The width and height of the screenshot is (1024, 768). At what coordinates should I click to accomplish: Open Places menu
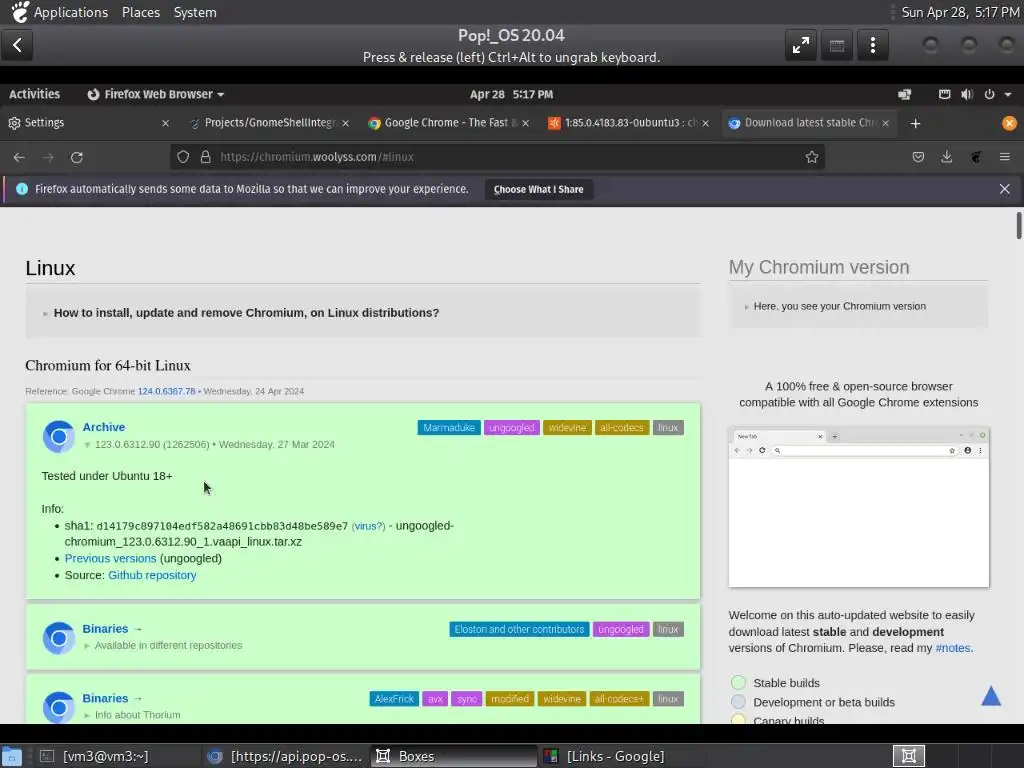click(x=140, y=12)
